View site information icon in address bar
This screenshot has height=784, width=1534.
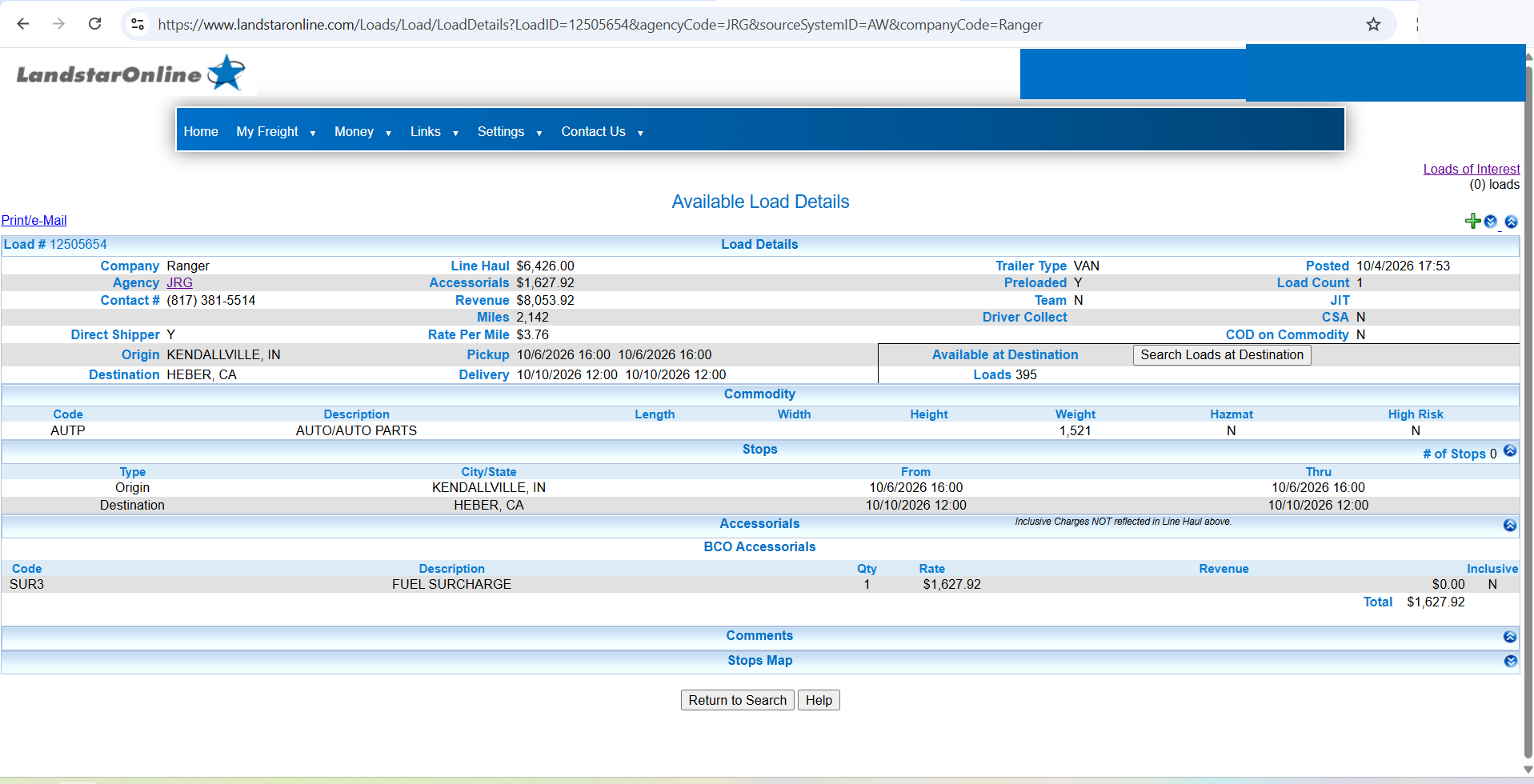(x=138, y=24)
